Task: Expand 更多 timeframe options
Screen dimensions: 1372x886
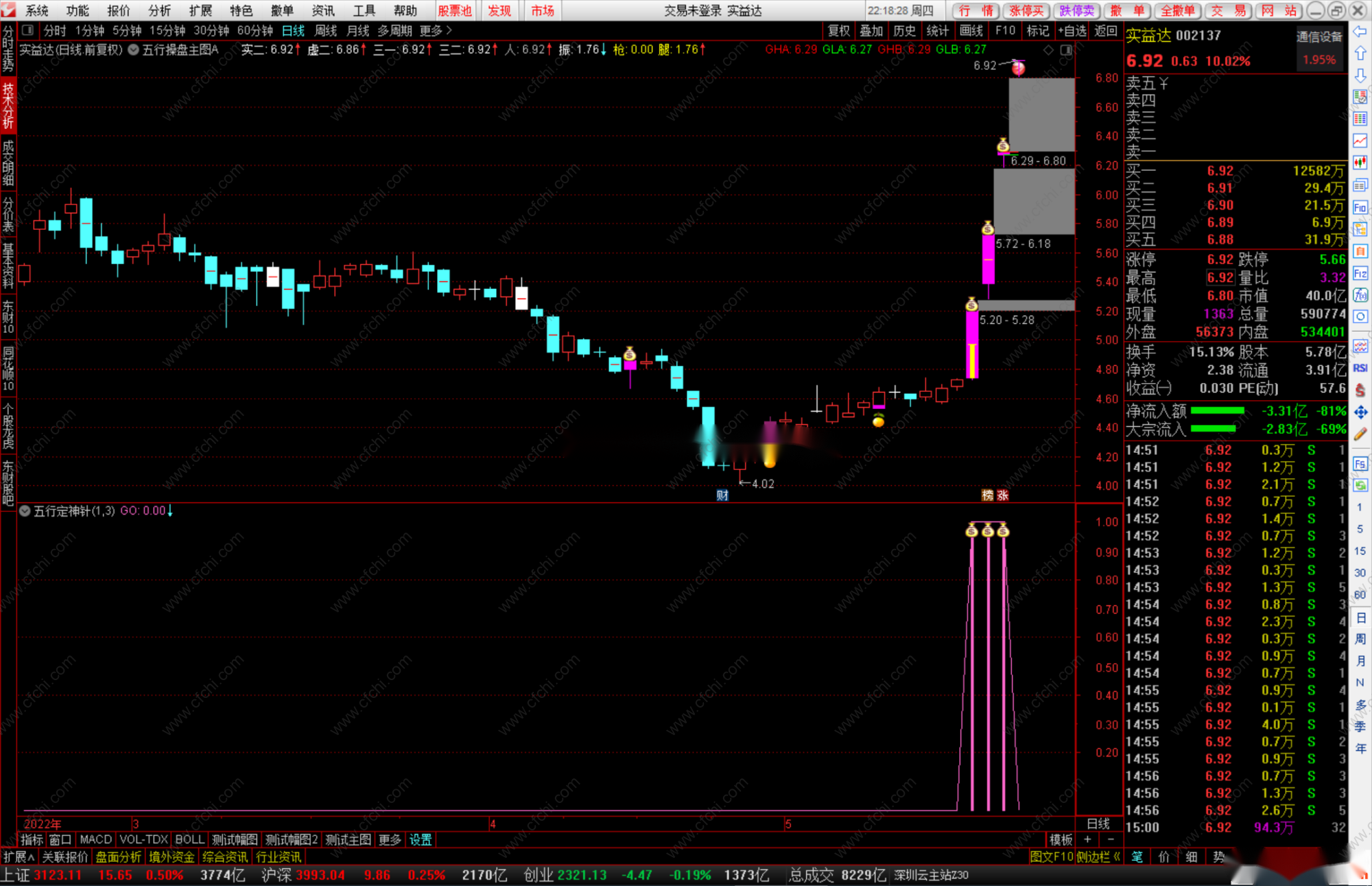Action: click(x=436, y=30)
